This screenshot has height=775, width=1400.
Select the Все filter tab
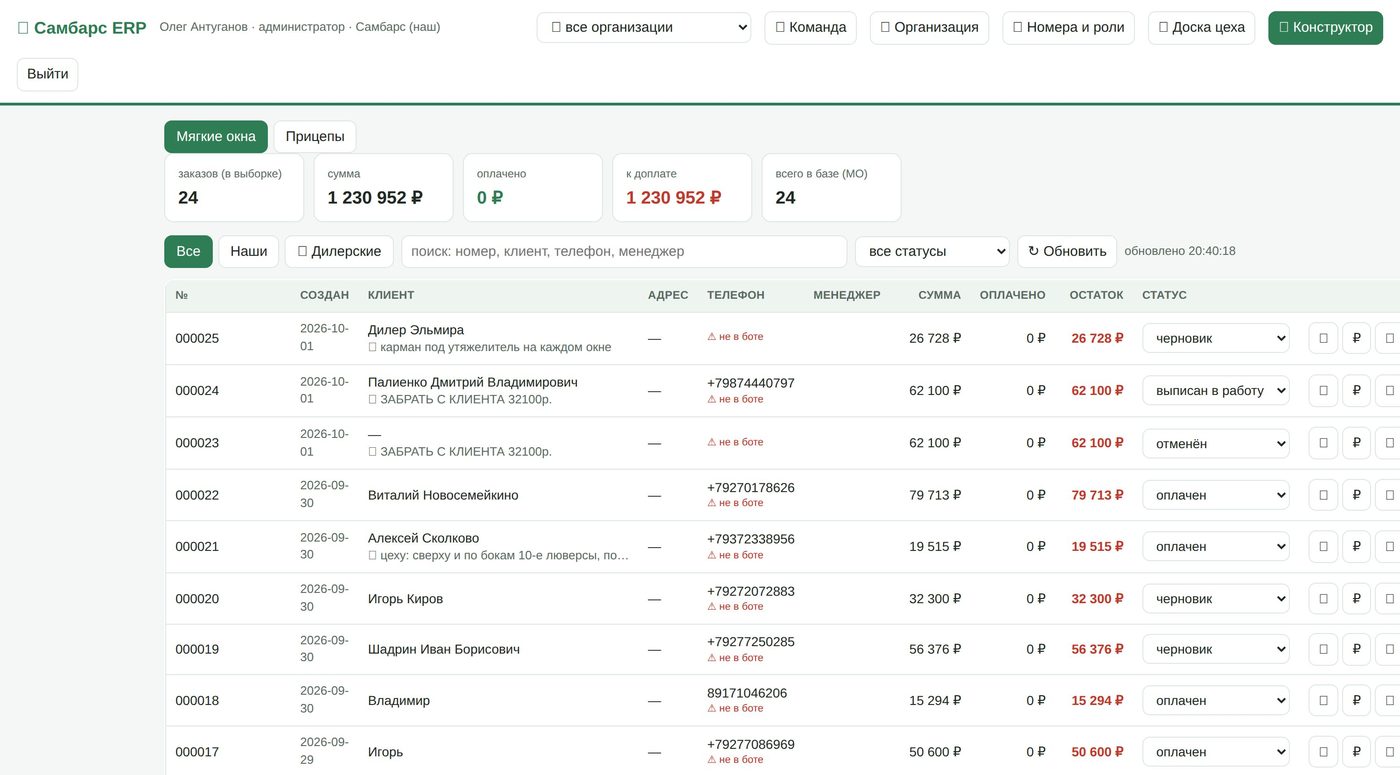point(189,251)
